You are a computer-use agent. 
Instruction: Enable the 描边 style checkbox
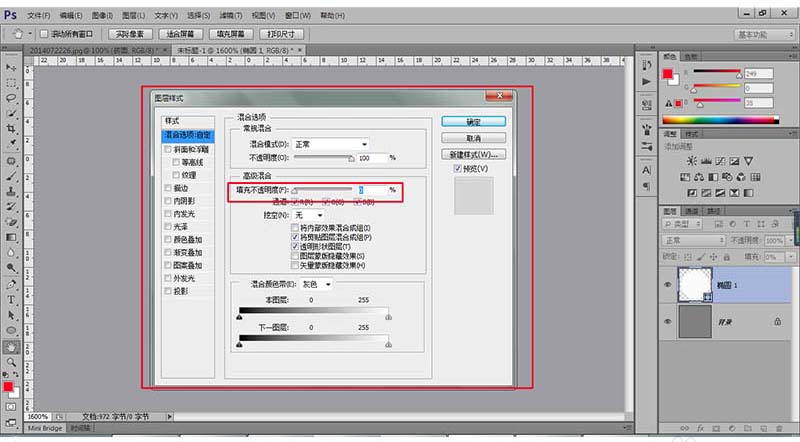(x=168, y=188)
